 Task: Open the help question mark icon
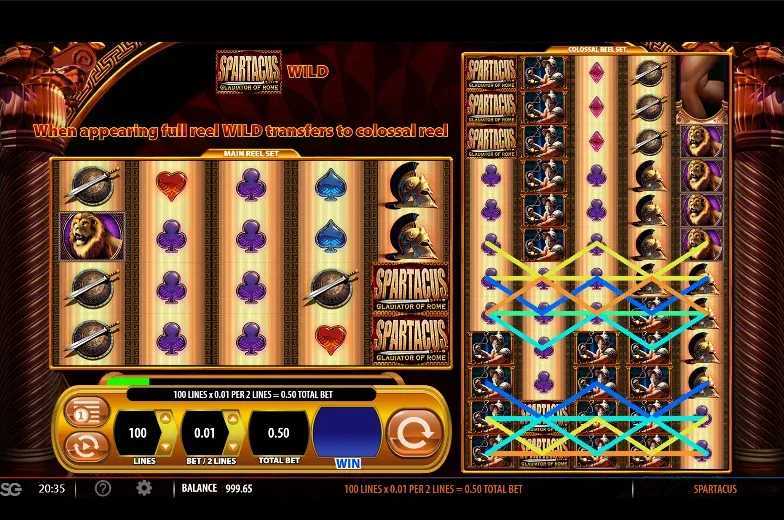(x=102, y=488)
